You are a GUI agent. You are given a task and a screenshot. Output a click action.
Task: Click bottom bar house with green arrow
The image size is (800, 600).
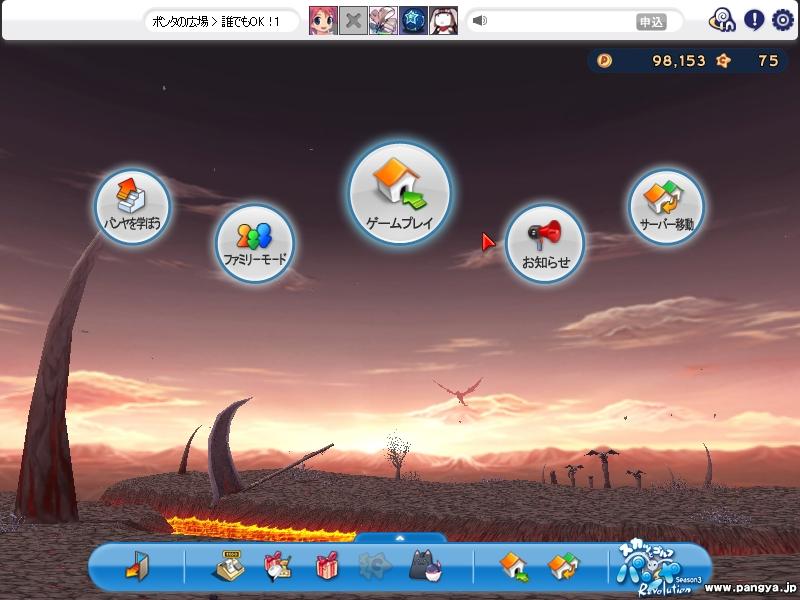click(514, 566)
